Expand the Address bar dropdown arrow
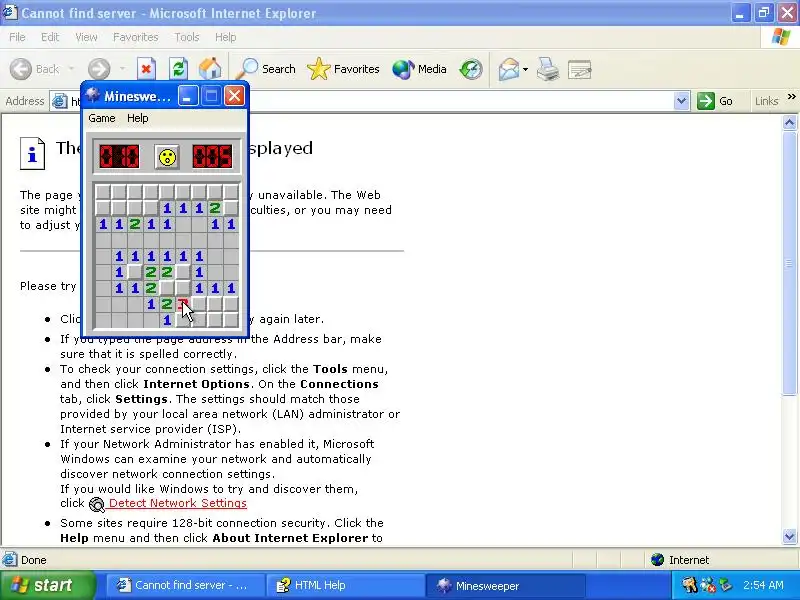 [x=681, y=101]
